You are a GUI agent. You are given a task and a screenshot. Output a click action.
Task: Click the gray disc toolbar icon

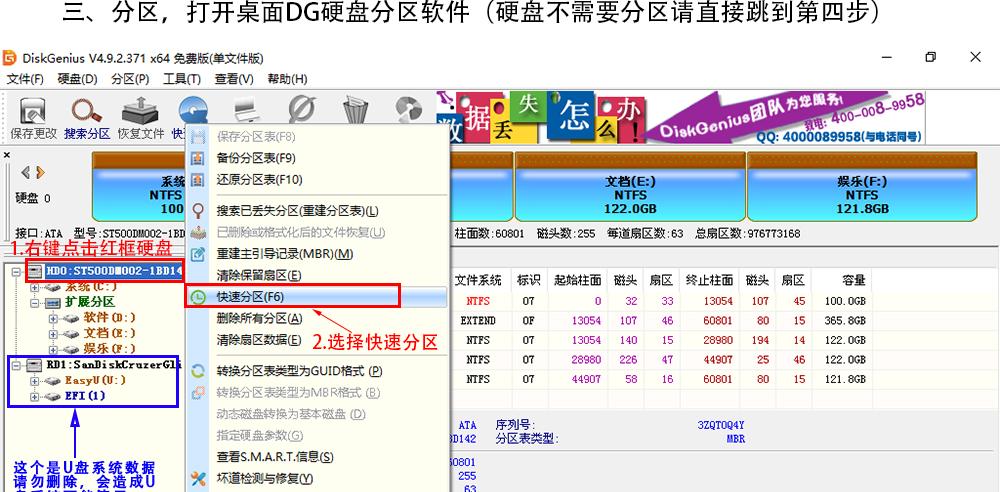[409, 110]
